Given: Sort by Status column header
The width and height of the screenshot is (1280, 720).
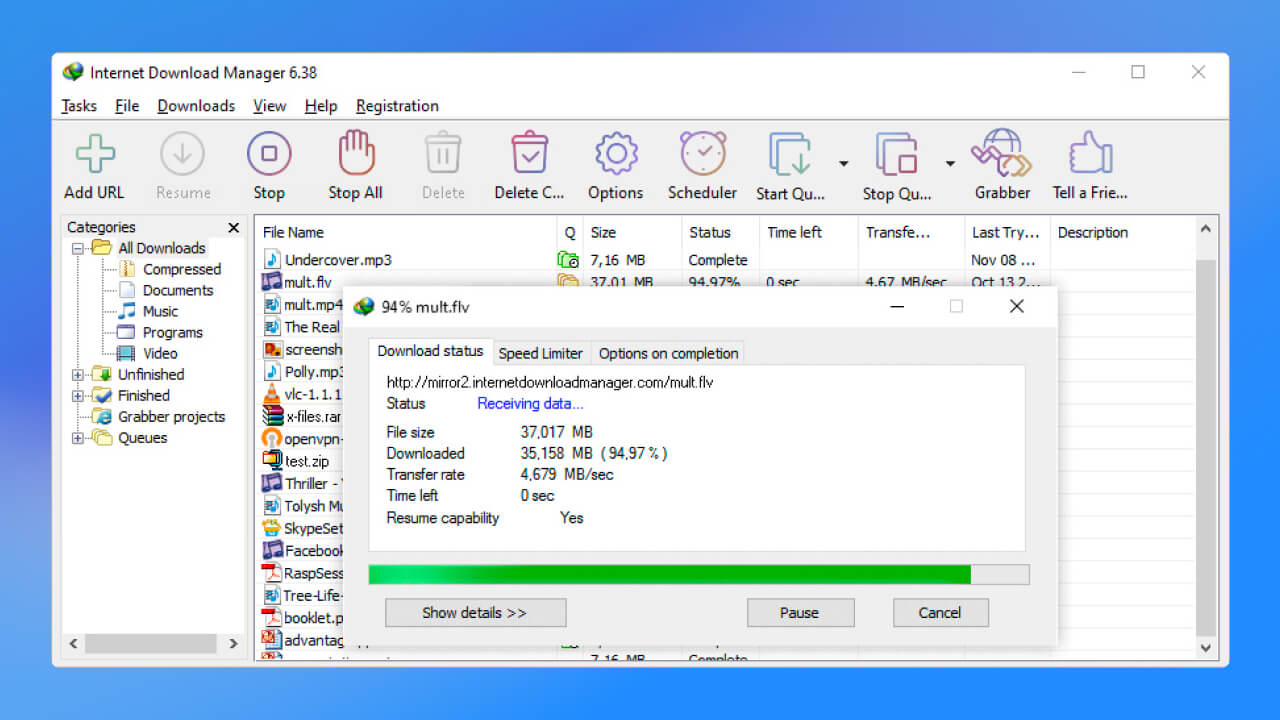Looking at the screenshot, I should [720, 232].
